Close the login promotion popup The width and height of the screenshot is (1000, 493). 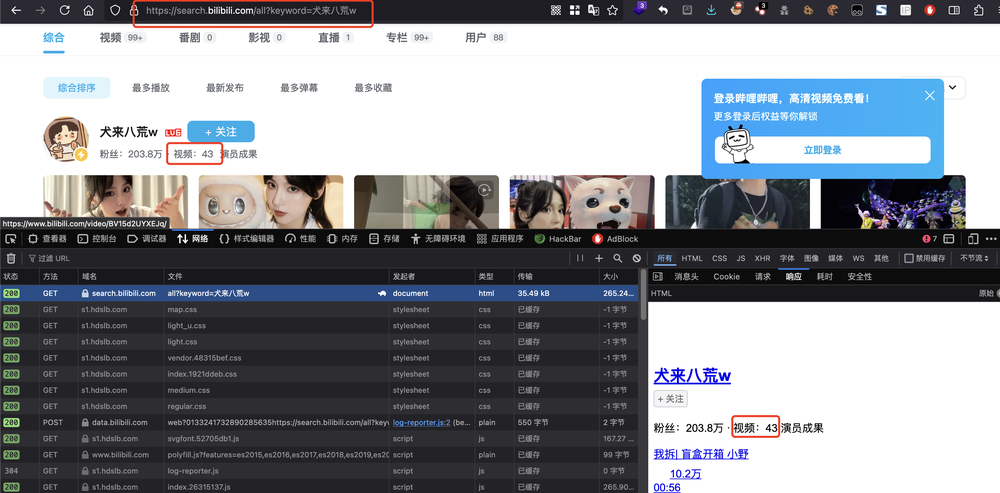click(929, 96)
